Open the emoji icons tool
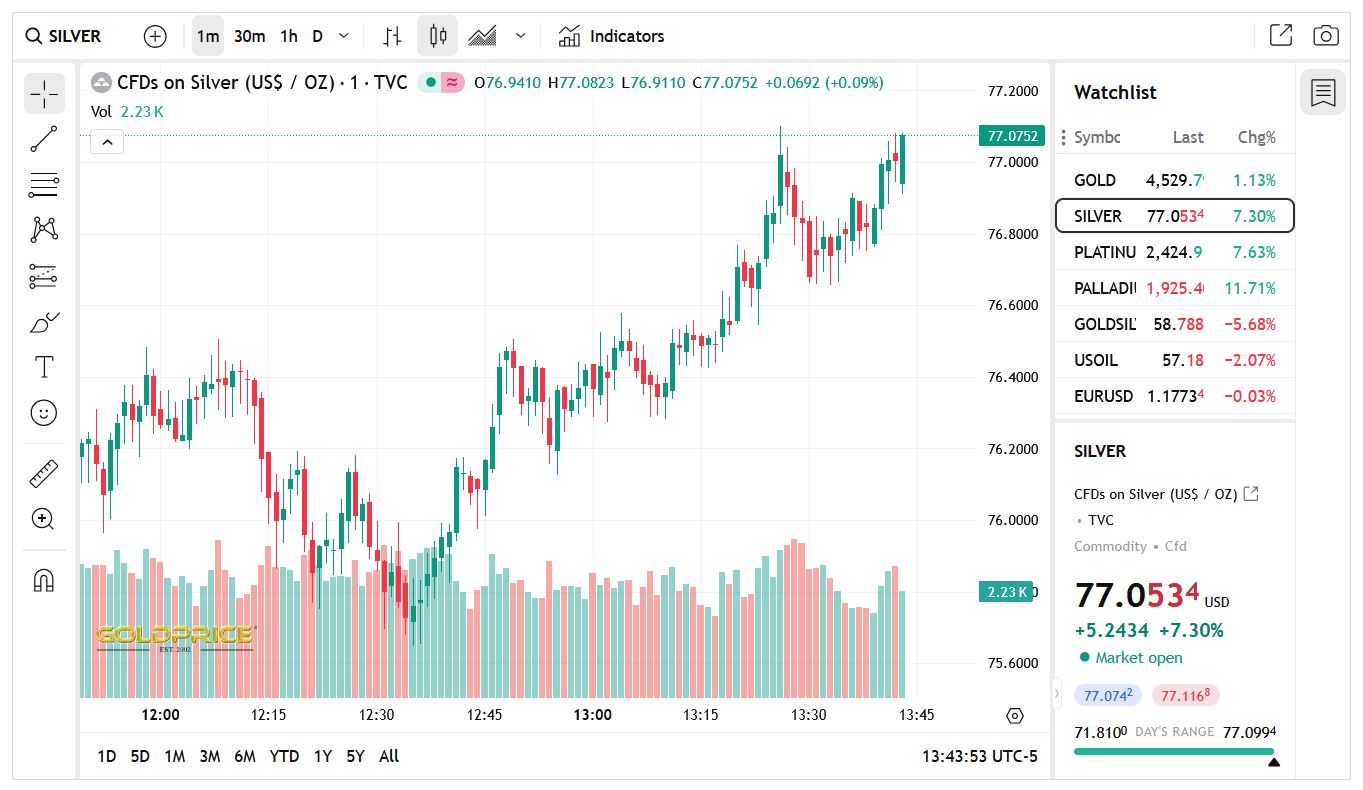Screen dimensions: 1363x790 click(x=44, y=412)
